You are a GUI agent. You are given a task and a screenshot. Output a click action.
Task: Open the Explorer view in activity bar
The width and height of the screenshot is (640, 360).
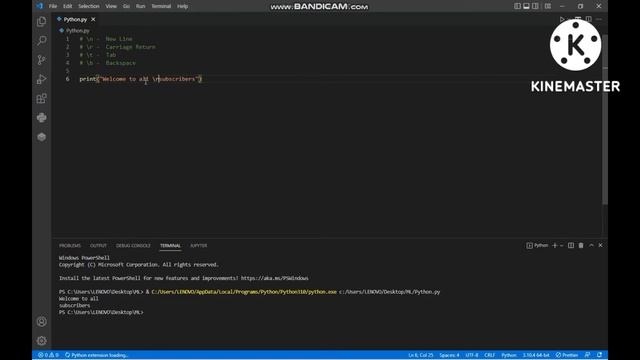pos(42,22)
